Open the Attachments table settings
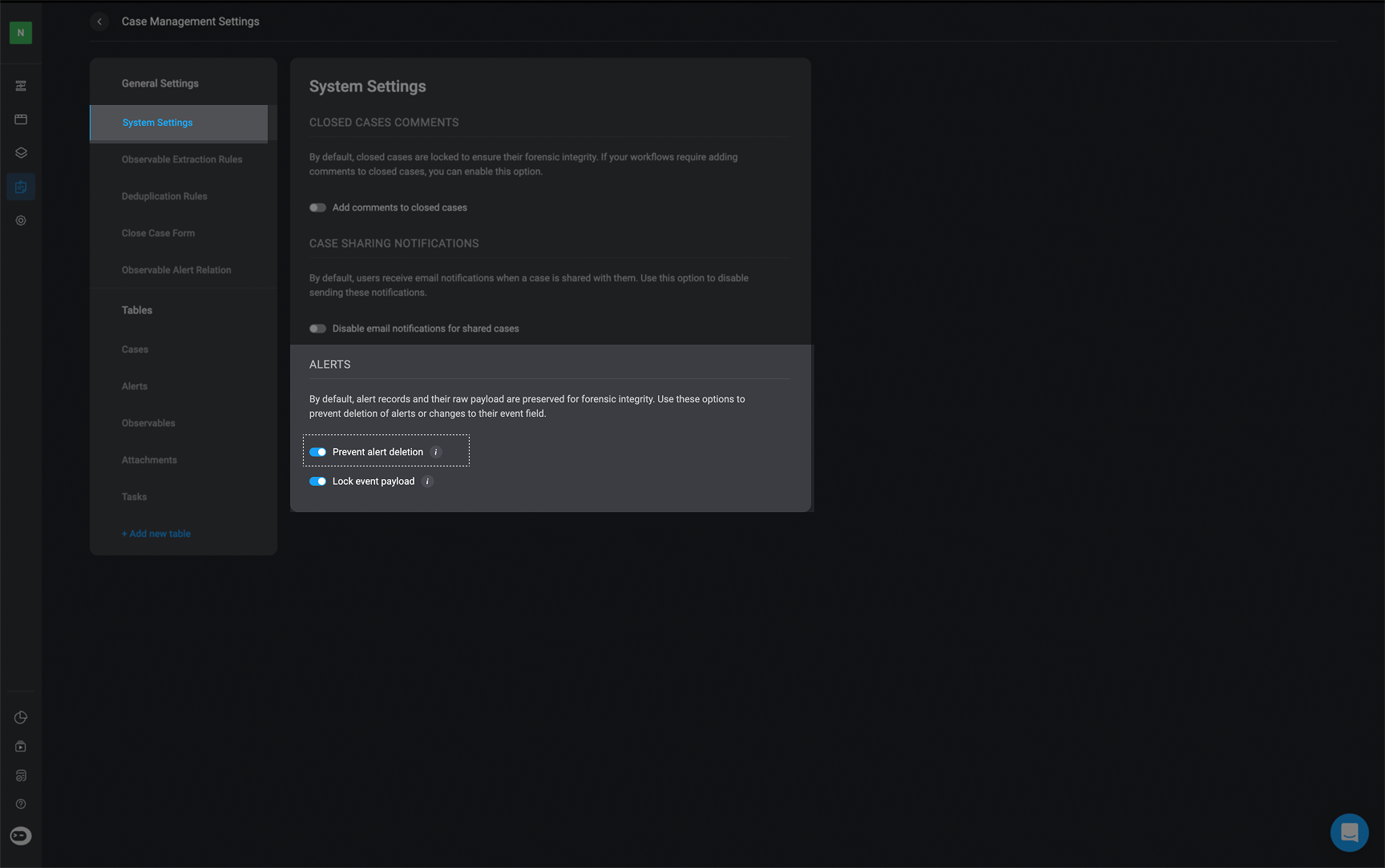Image resolution: width=1385 pixels, height=868 pixels. click(149, 460)
